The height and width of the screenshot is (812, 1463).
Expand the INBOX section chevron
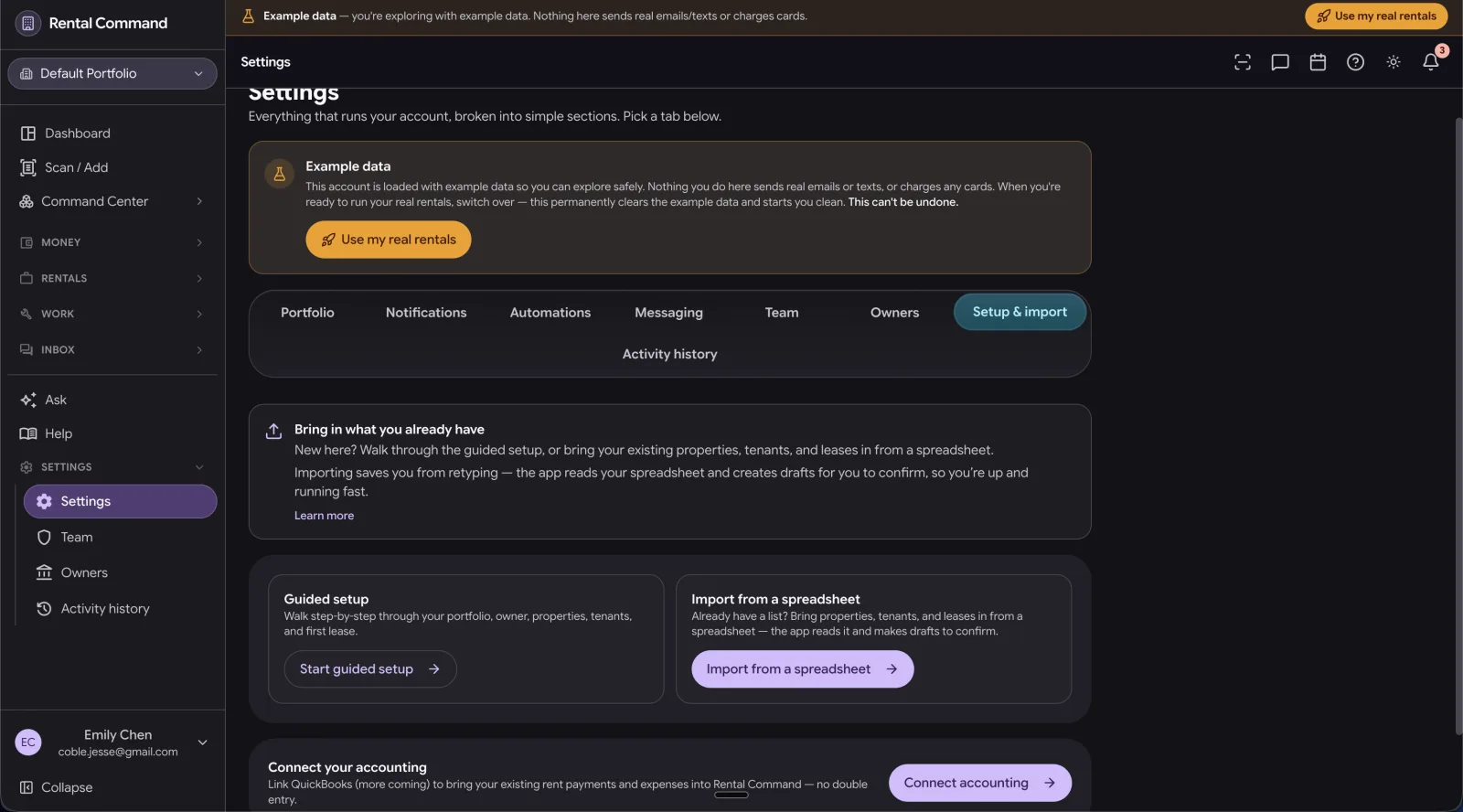point(199,349)
